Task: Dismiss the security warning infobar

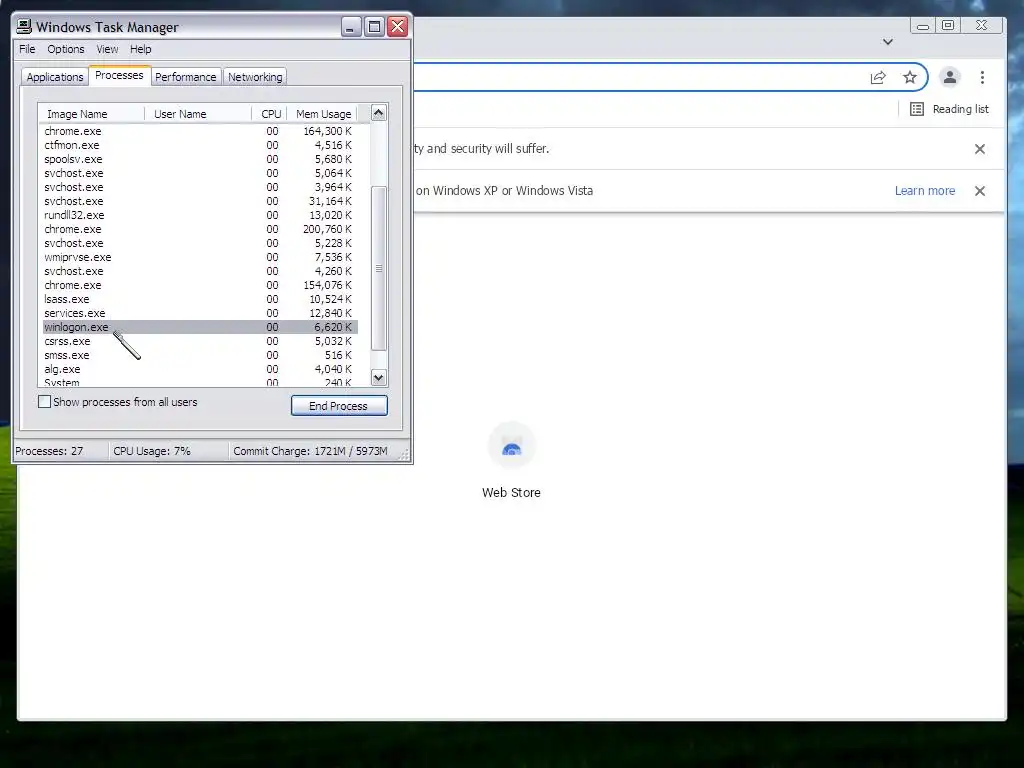Action: [980, 149]
